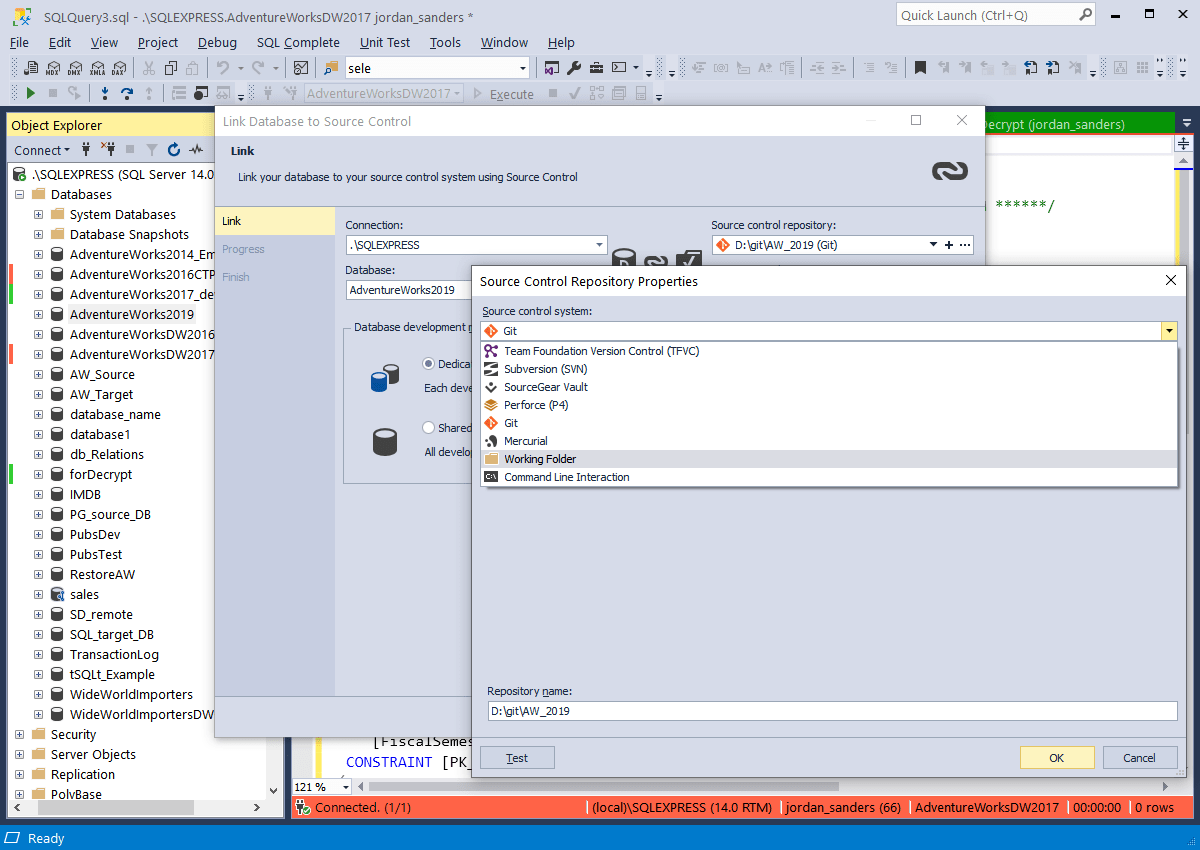The width and height of the screenshot is (1200, 850).
Task: Undo the last edit
Action: click(x=223, y=67)
